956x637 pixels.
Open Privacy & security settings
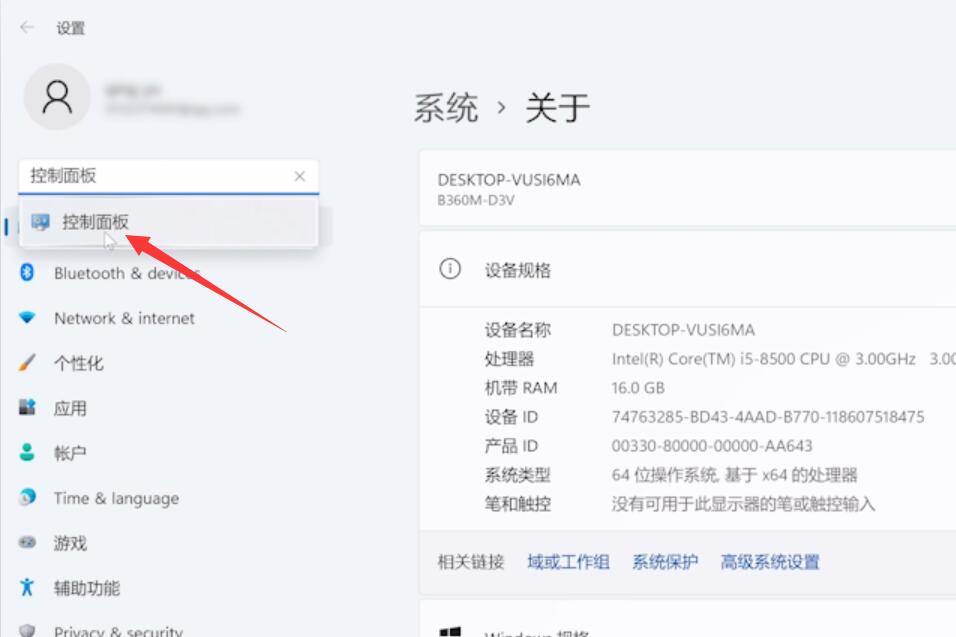[118, 631]
